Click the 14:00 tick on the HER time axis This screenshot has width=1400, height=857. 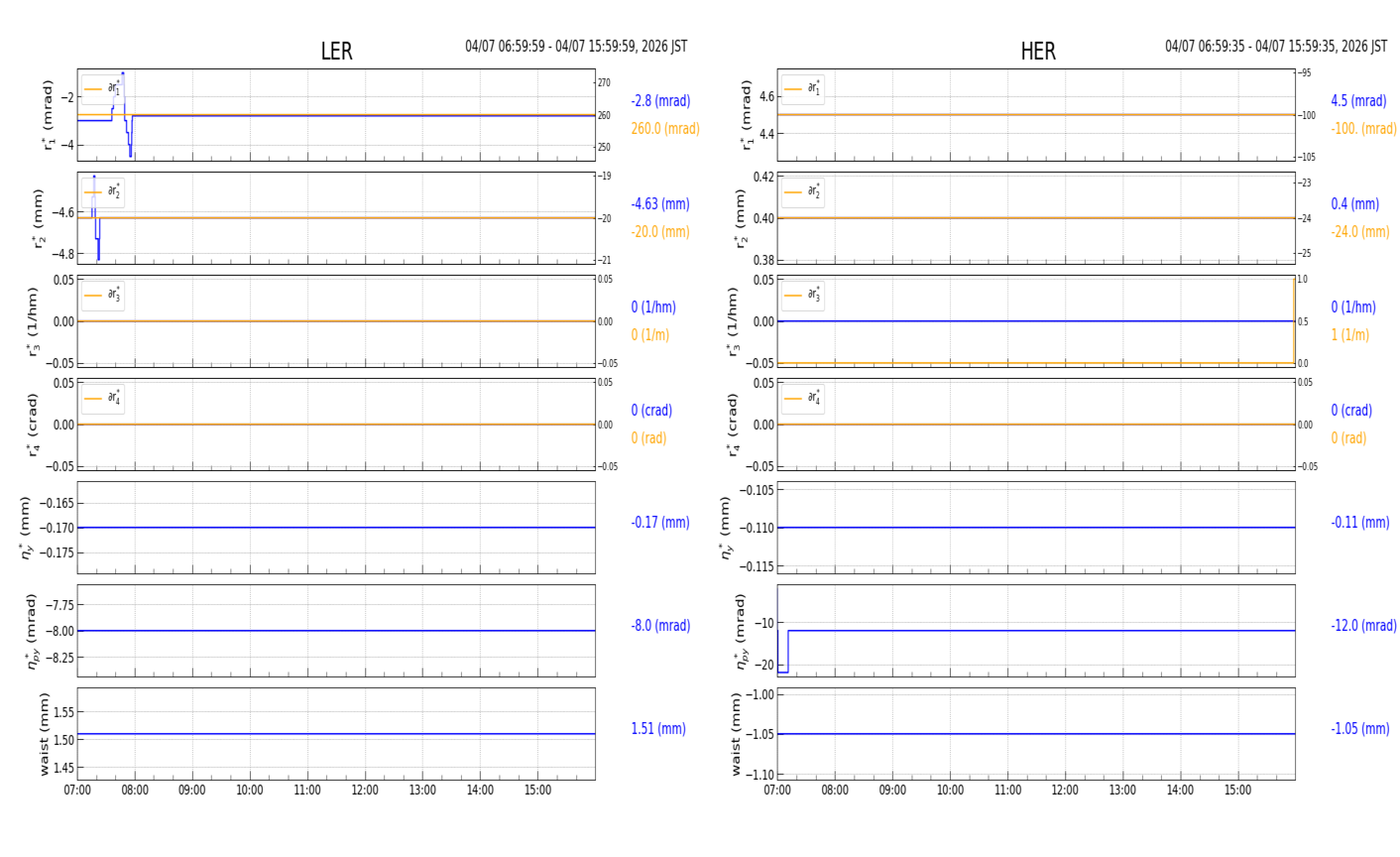coord(1180,791)
